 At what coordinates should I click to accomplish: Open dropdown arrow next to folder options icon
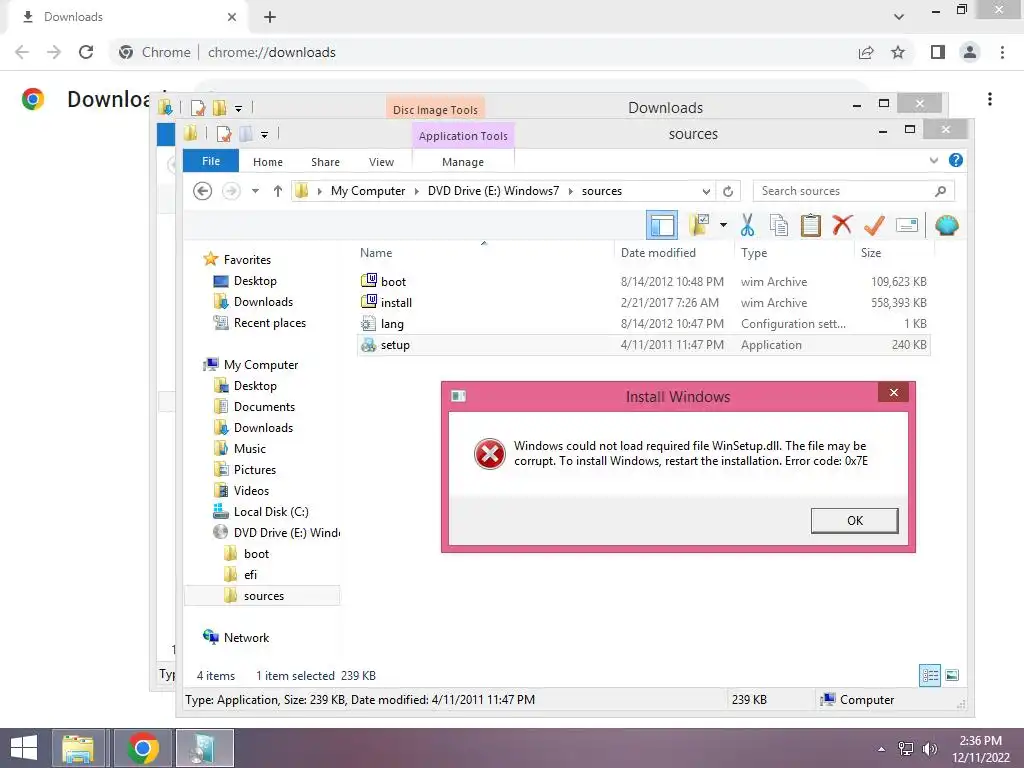click(x=723, y=225)
